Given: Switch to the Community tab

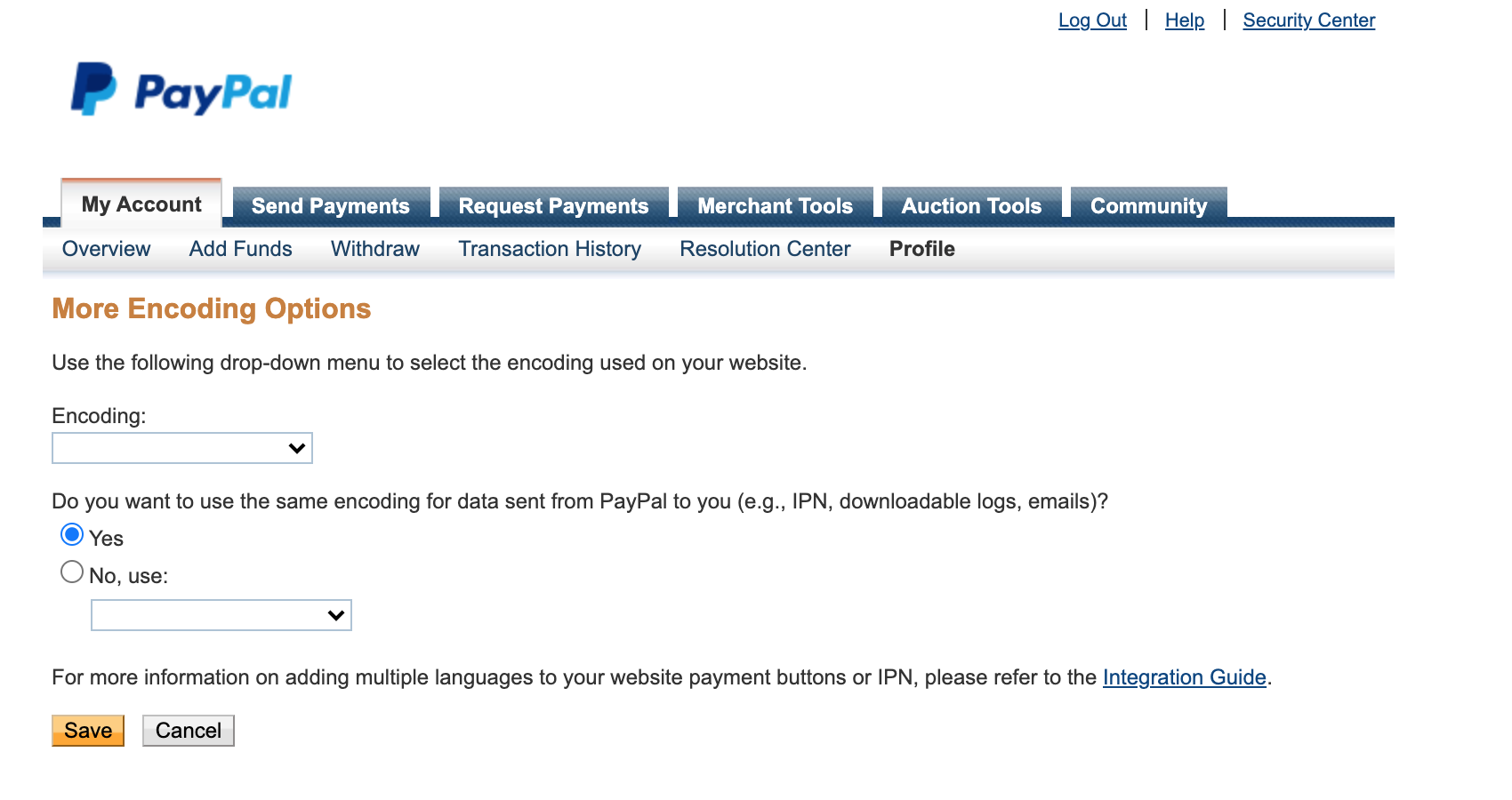Looking at the screenshot, I should [x=1148, y=205].
